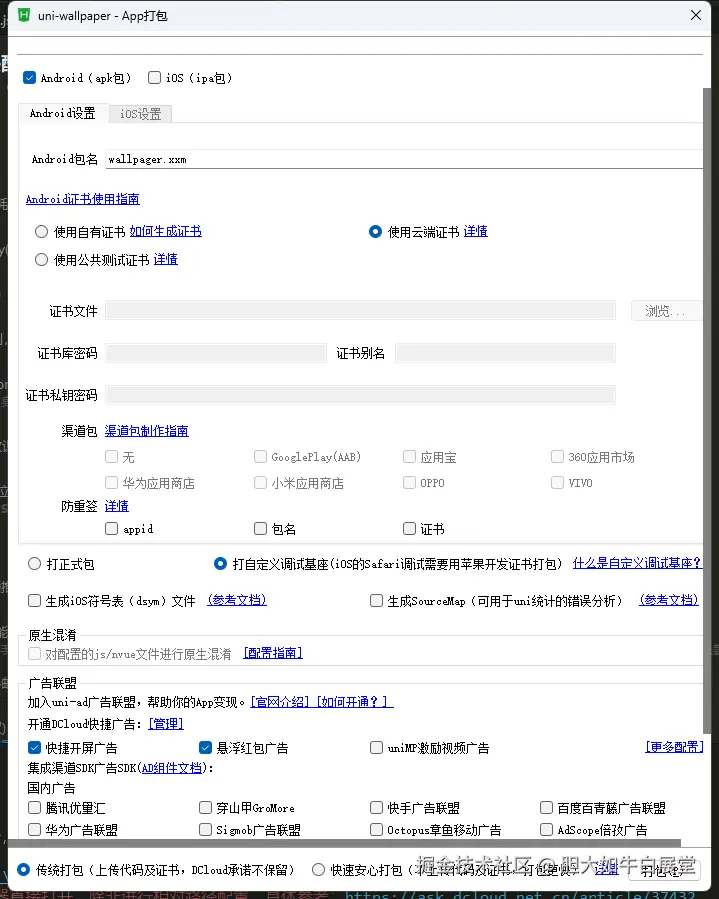Open the 渠道包制作指南 link

(x=147, y=431)
